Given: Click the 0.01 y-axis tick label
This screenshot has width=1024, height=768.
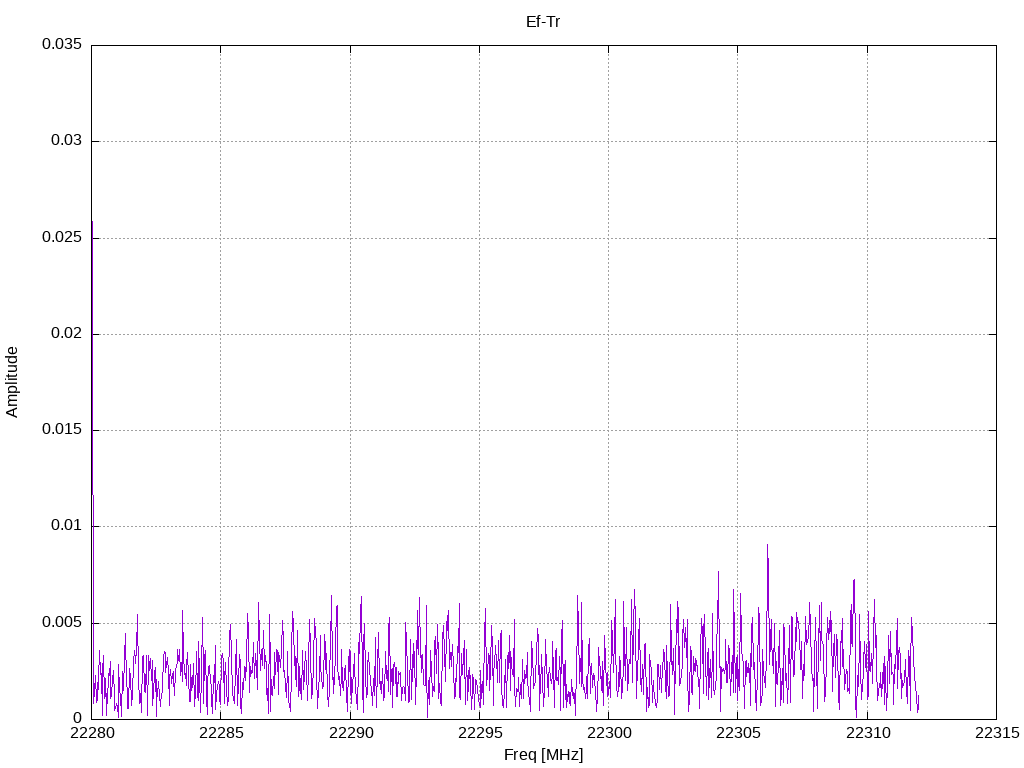Looking at the screenshot, I should click(66, 526).
